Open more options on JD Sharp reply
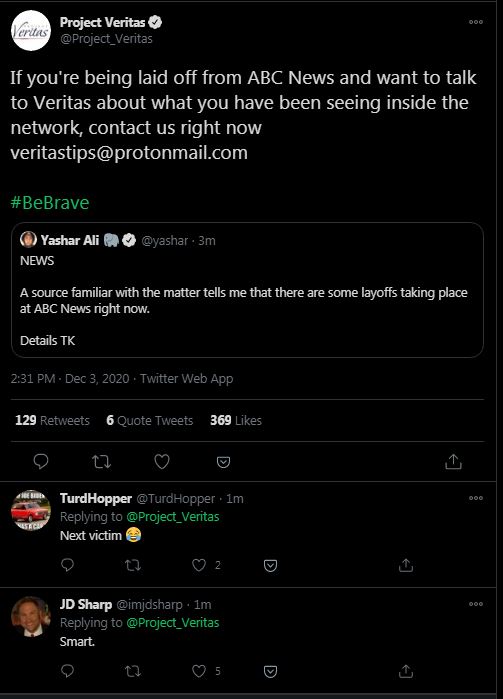The width and height of the screenshot is (503, 699). tap(476, 604)
